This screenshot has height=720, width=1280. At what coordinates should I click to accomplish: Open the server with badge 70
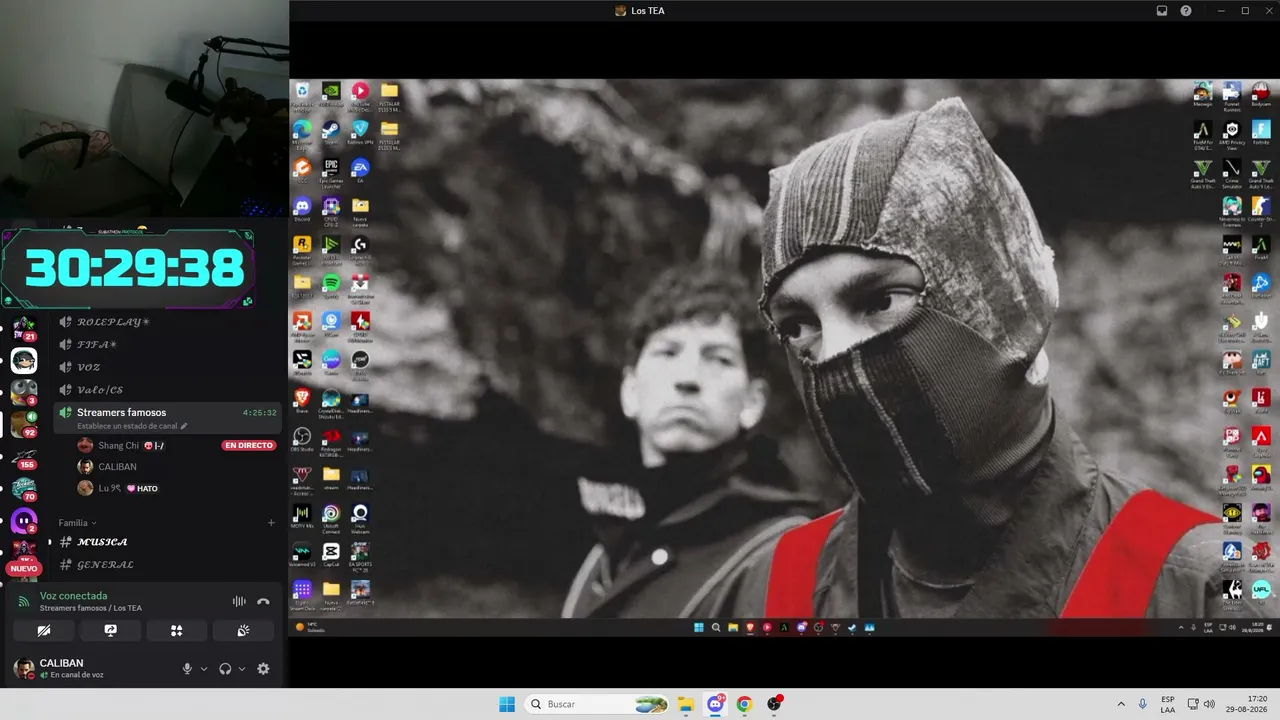(24, 489)
